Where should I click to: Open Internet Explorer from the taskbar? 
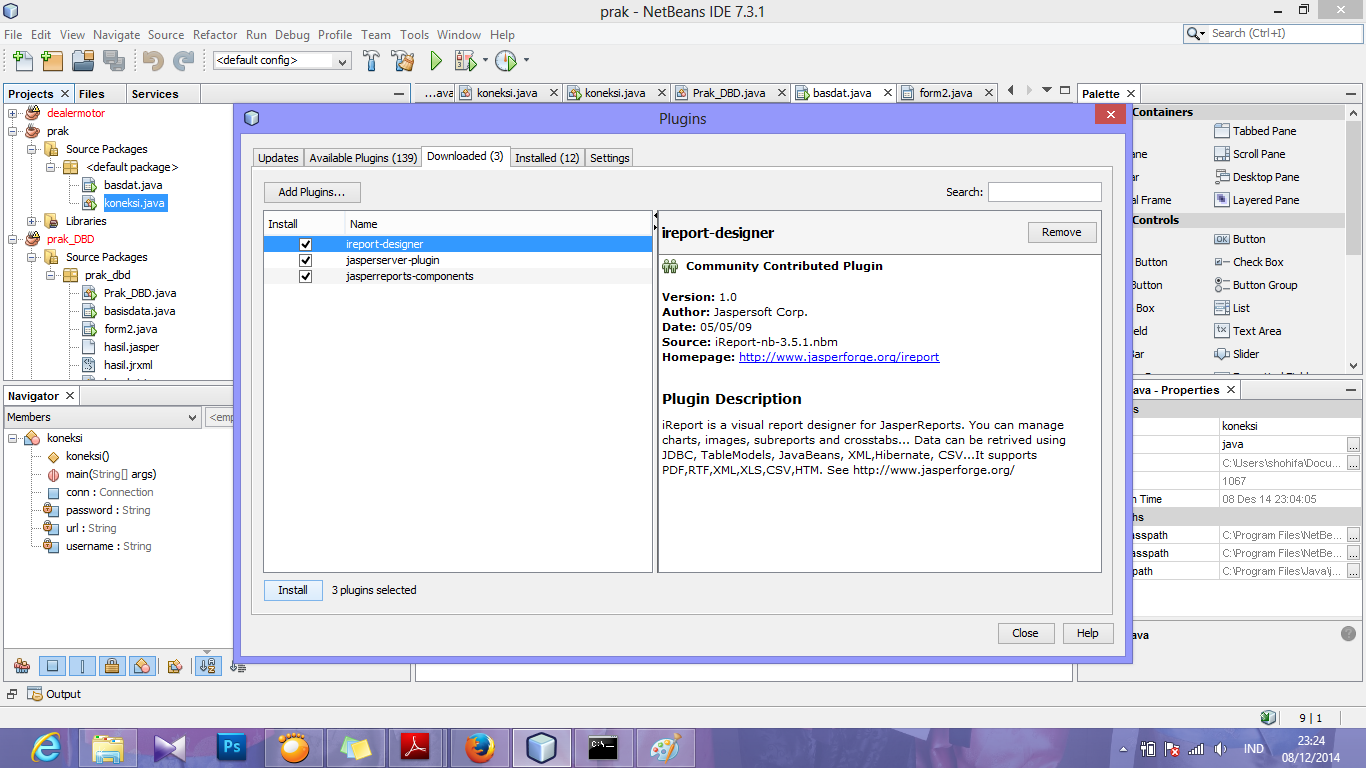click(x=46, y=747)
